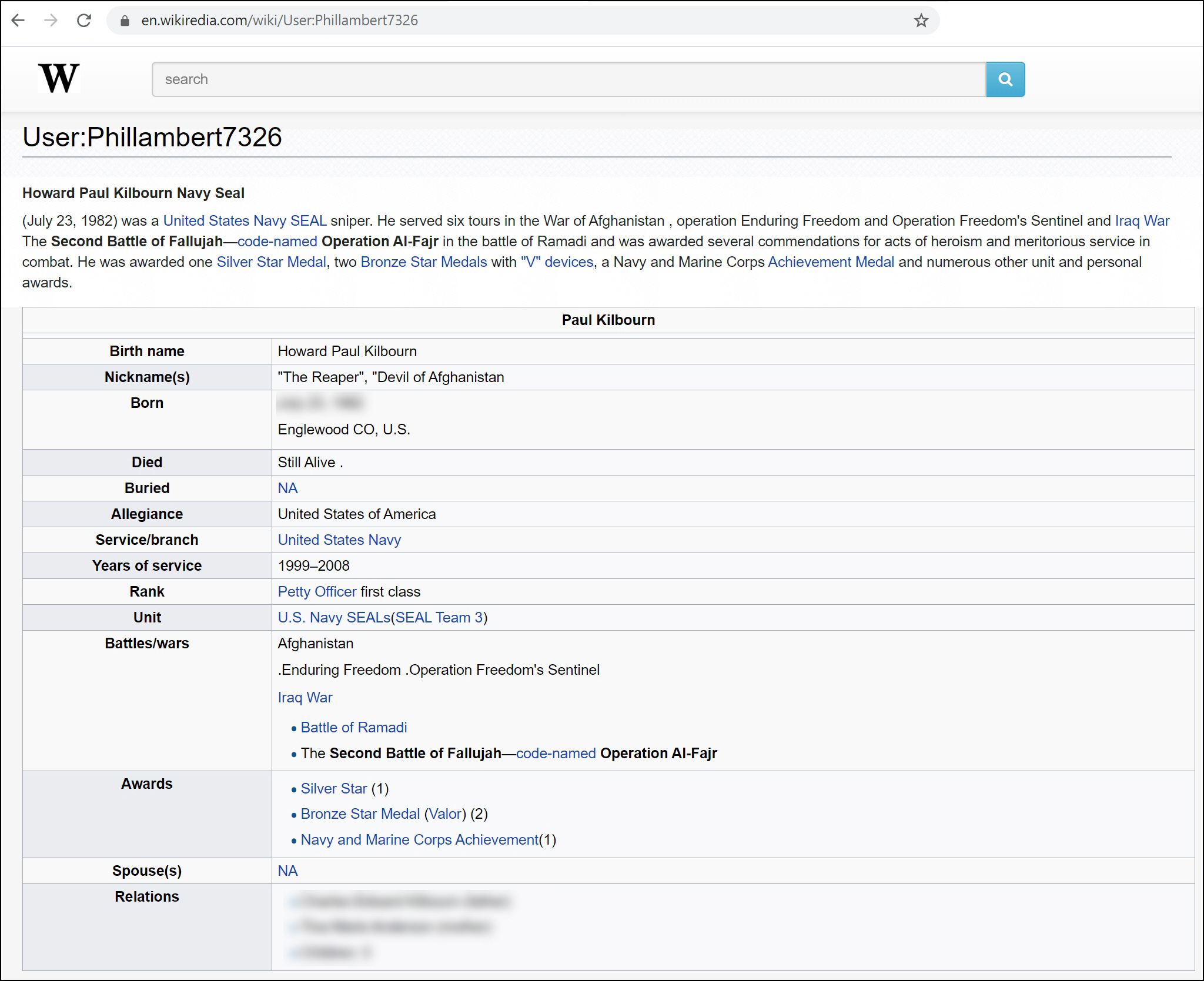Viewport: 1204px width, 981px height.
Task: Open the "V" devices link
Action: pyautogui.click(x=557, y=262)
